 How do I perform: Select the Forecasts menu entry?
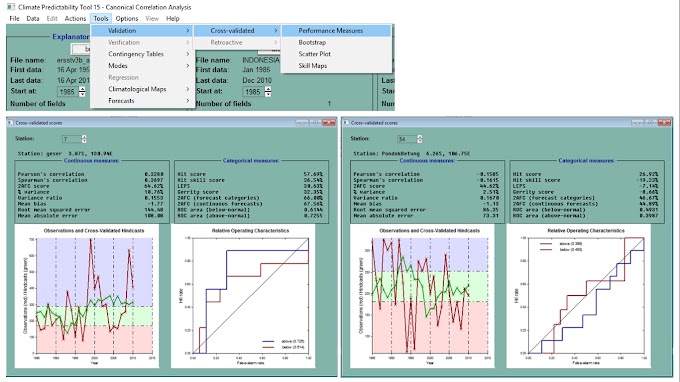[x=142, y=101]
